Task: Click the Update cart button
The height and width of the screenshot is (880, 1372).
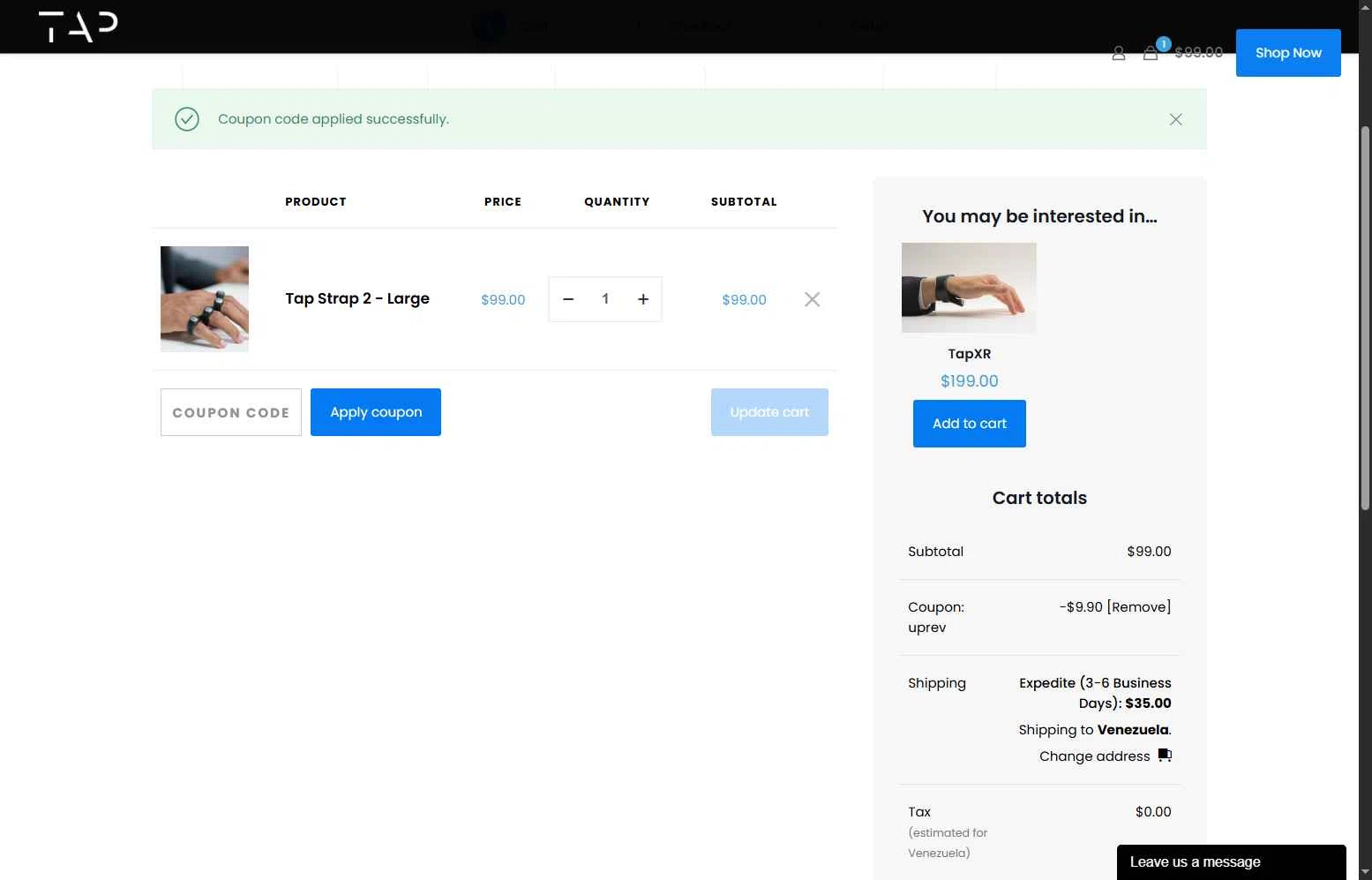Action: pyautogui.click(x=769, y=412)
